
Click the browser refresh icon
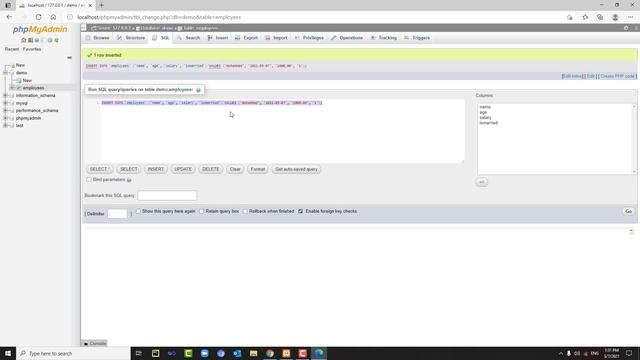[38, 17]
